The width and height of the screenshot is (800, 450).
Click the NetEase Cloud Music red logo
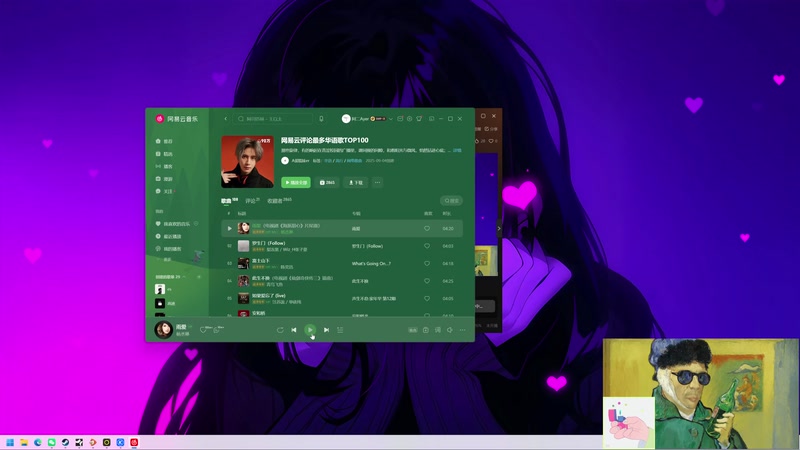[160, 118]
